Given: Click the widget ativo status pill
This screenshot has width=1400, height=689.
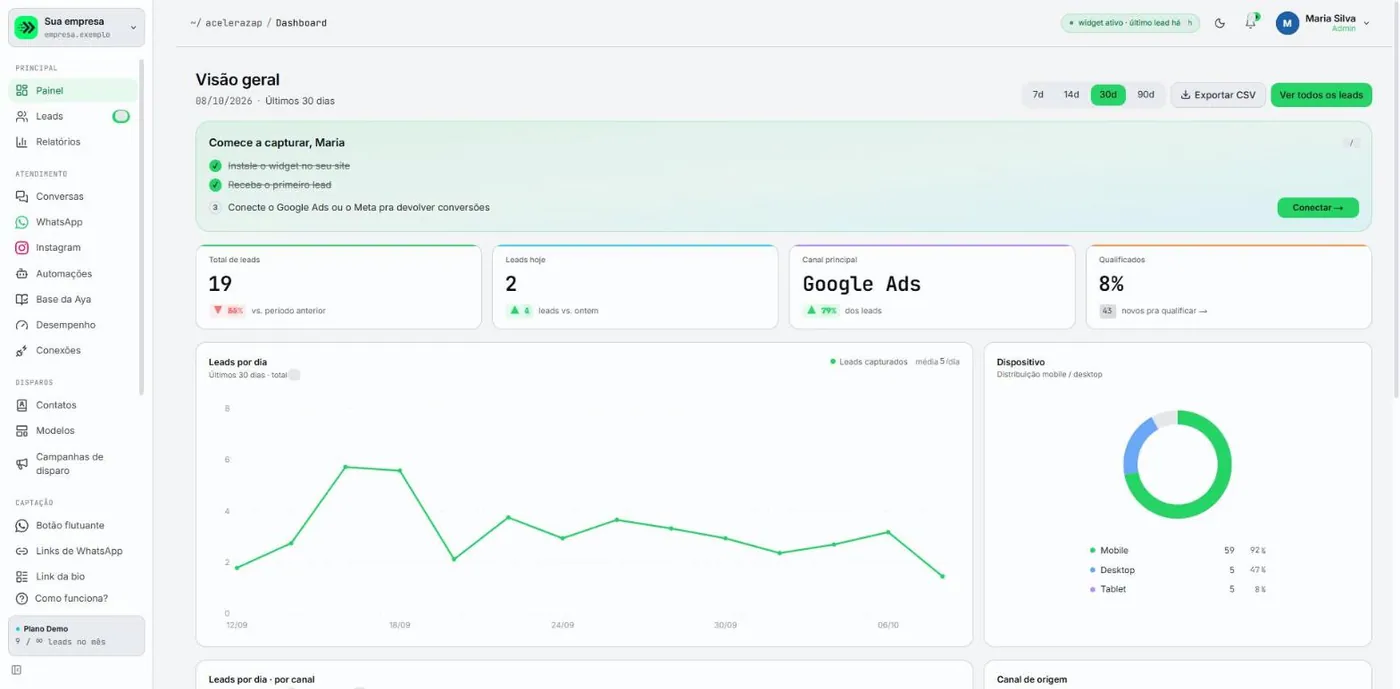Looking at the screenshot, I should coord(1130,23).
